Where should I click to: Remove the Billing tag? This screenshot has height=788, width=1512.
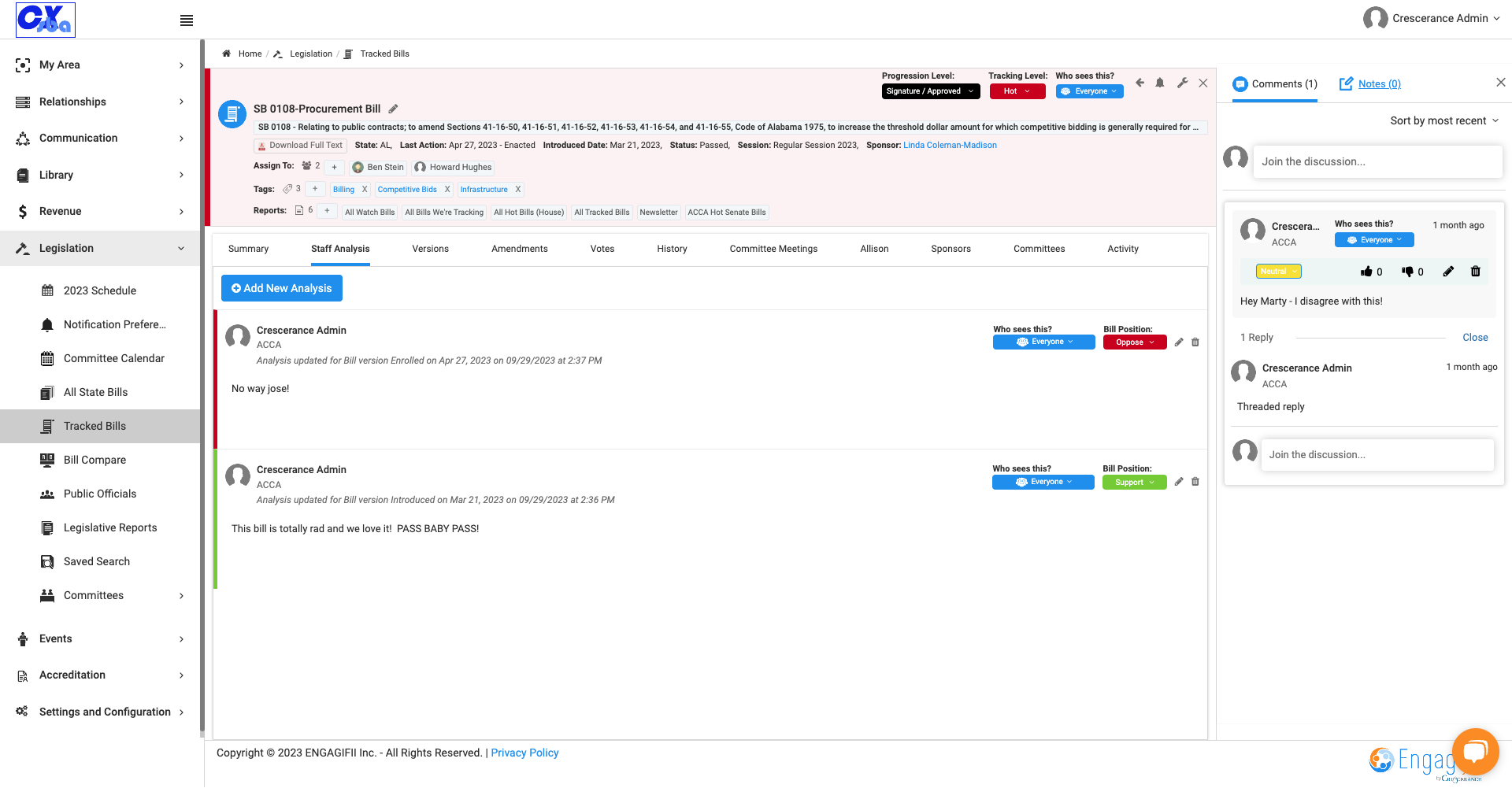tap(365, 190)
